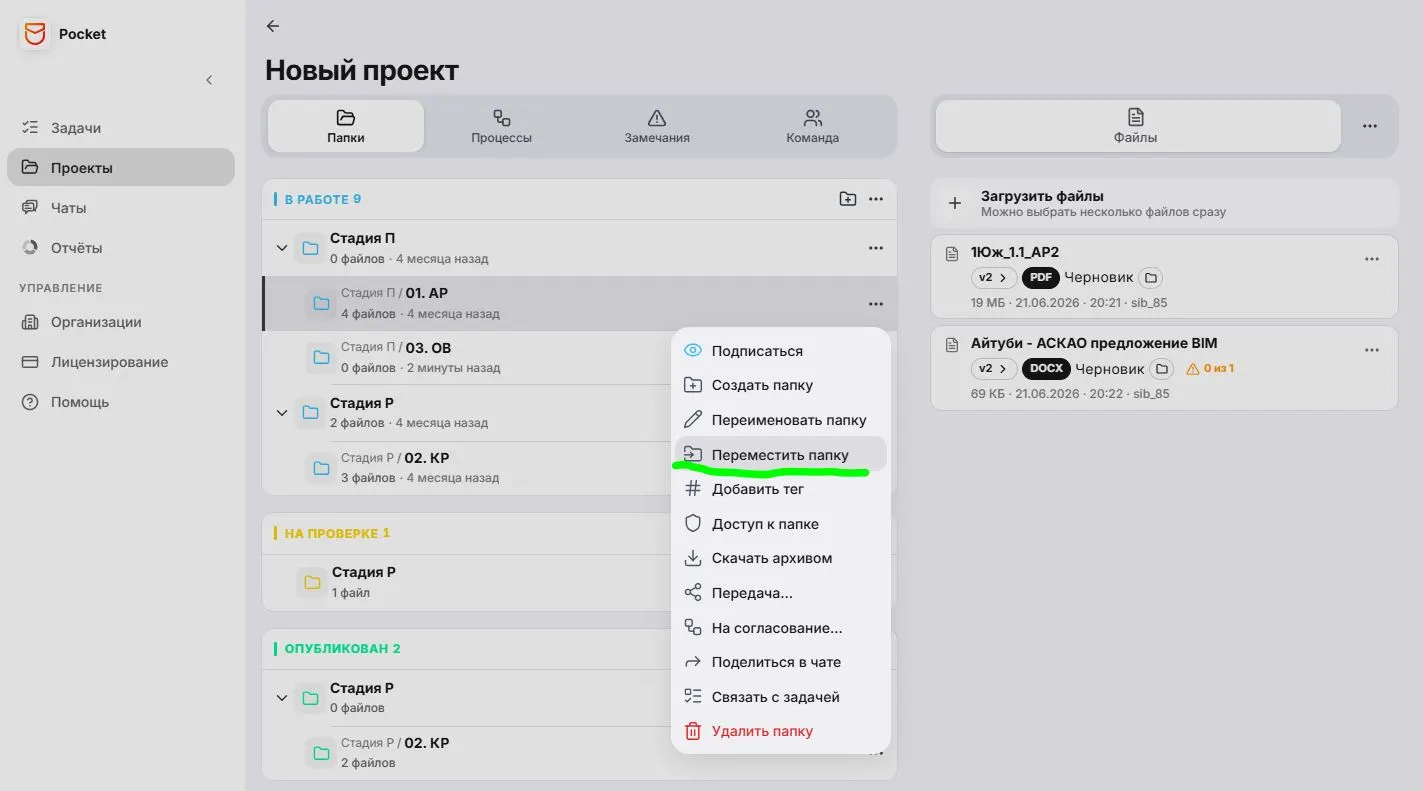
Task: Open Отчёты in the sidebar
Action: coord(121,248)
